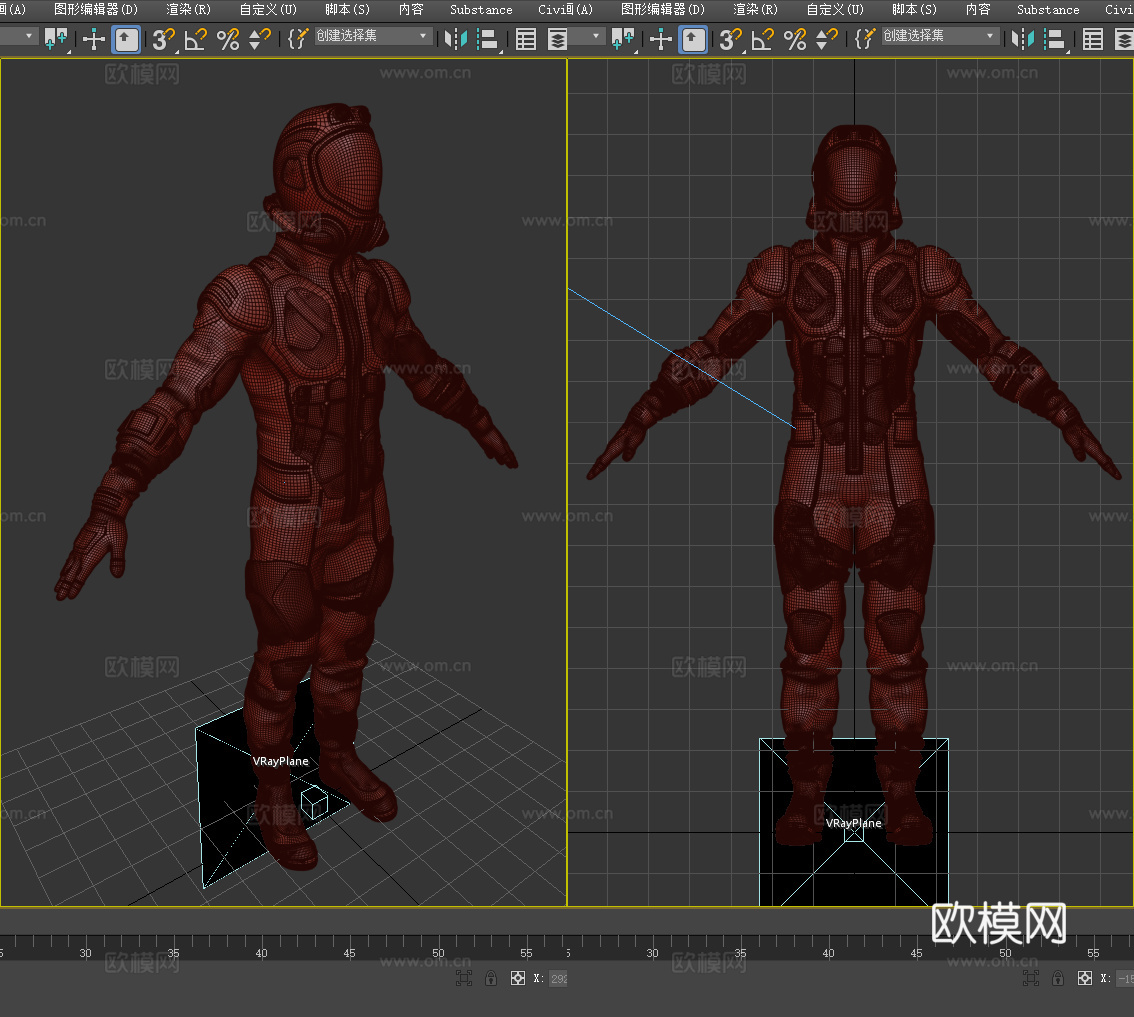Toggle Angle Snap in front-view window toolbar
The height and width of the screenshot is (1017, 1134).
[762, 39]
